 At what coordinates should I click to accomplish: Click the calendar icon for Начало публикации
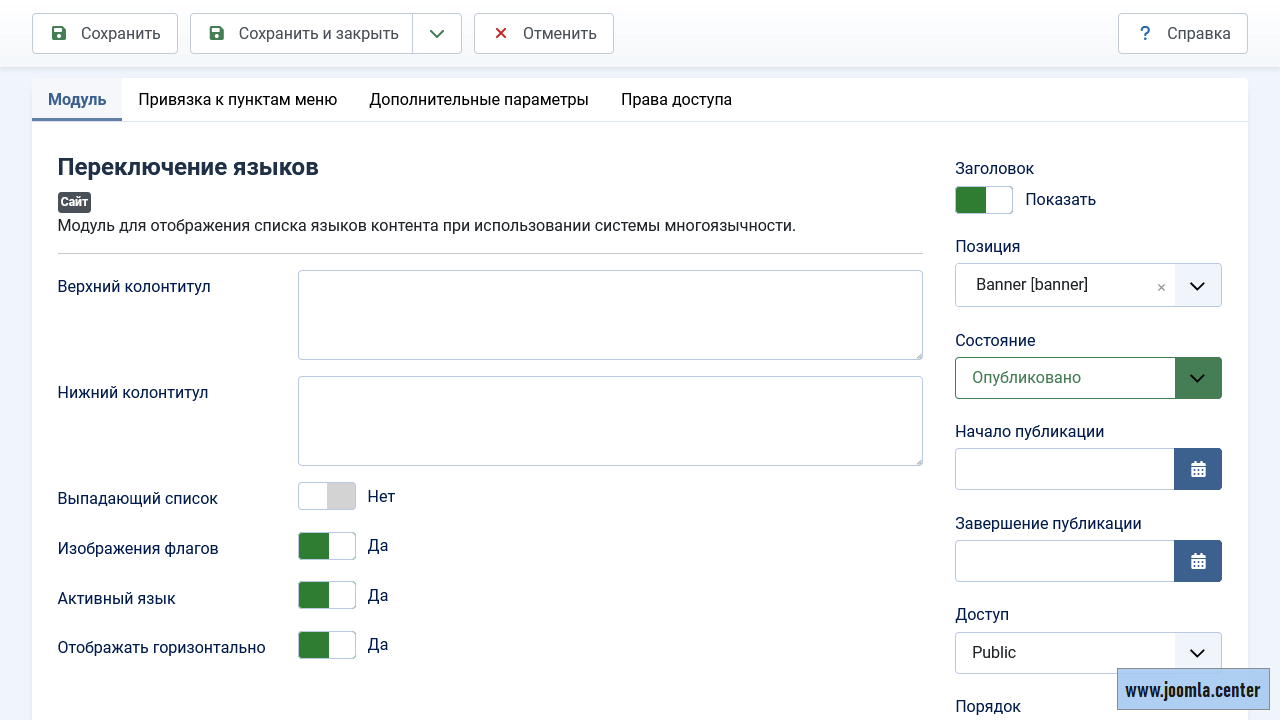[x=1197, y=469]
